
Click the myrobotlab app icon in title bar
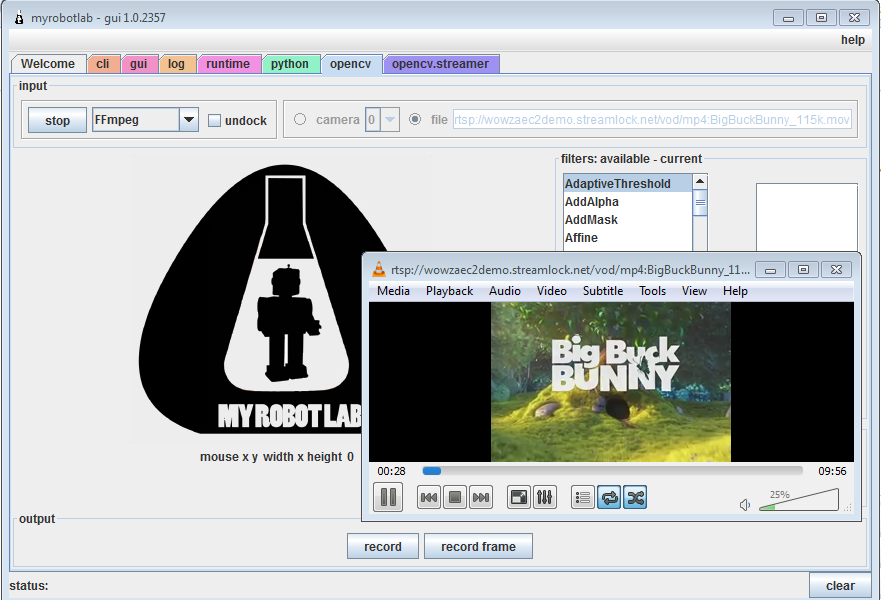20,18
